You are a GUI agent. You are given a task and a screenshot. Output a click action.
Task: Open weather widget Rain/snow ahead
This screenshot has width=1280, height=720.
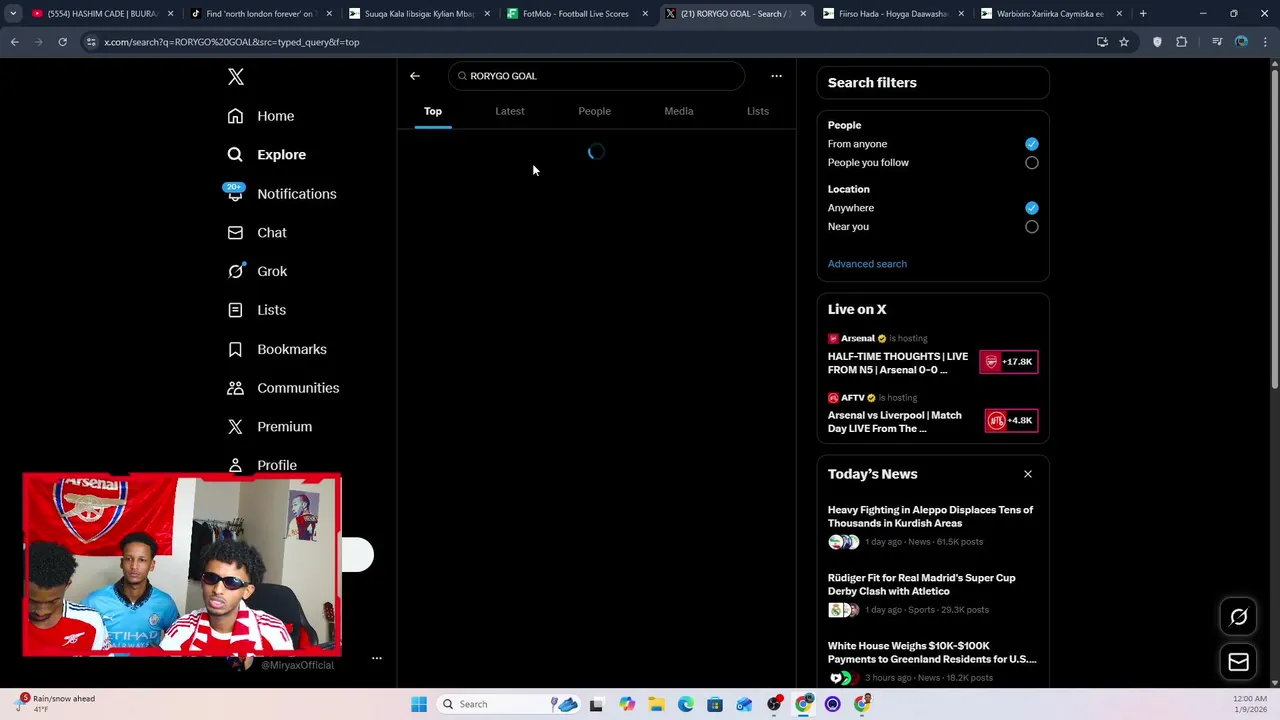tap(56, 704)
